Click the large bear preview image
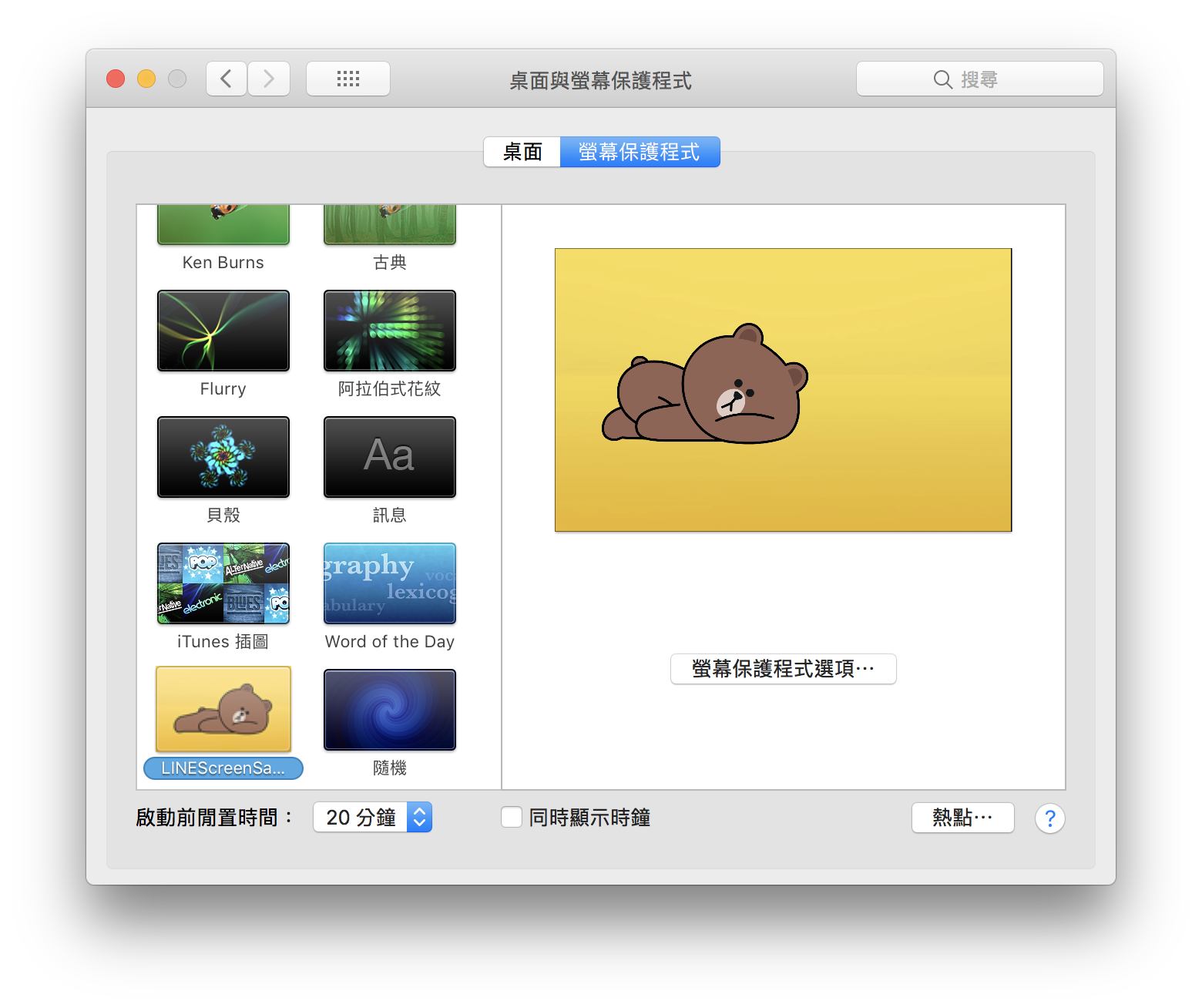Image resolution: width=1202 pixels, height=1008 pixels. (x=783, y=390)
